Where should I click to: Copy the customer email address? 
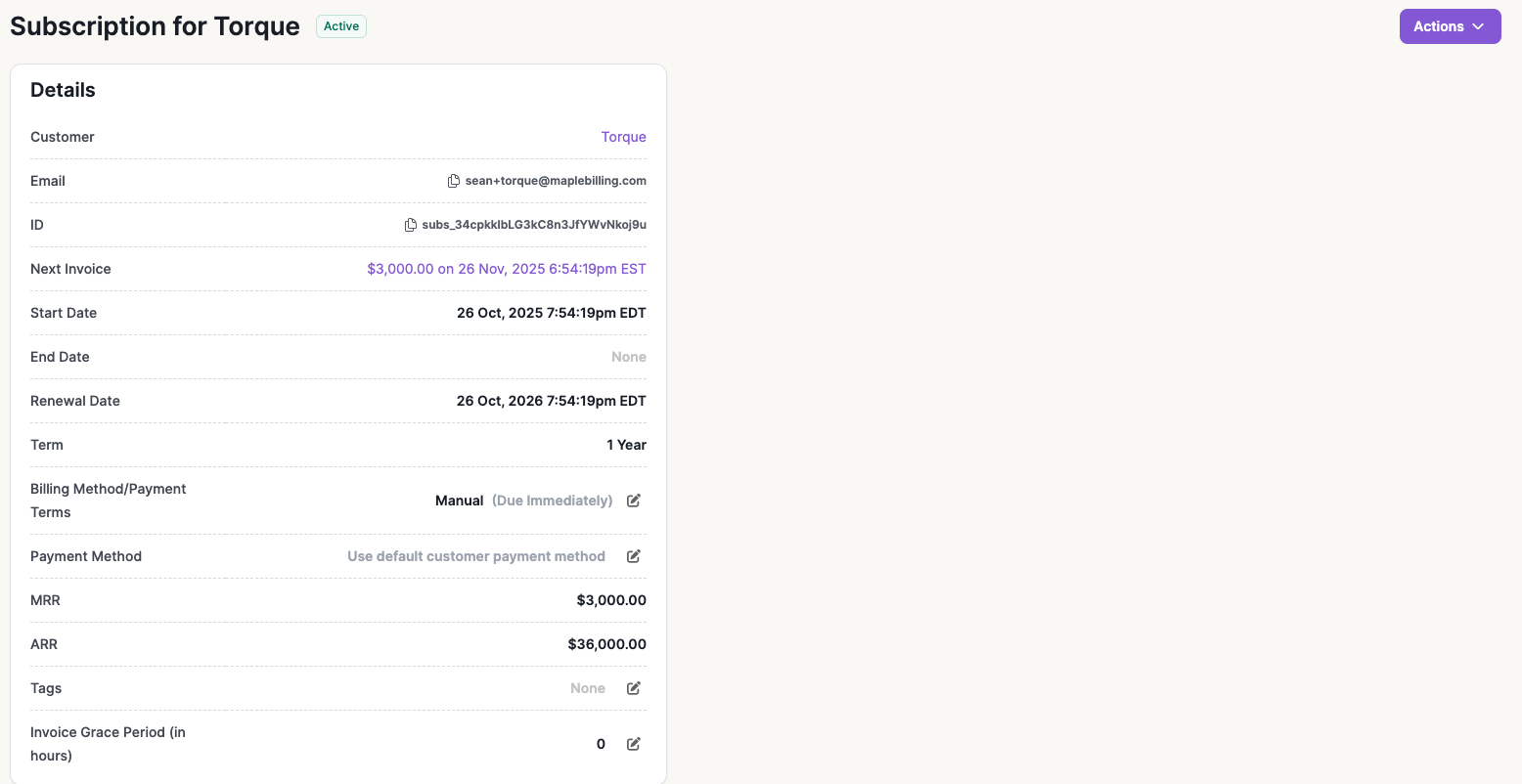[454, 181]
